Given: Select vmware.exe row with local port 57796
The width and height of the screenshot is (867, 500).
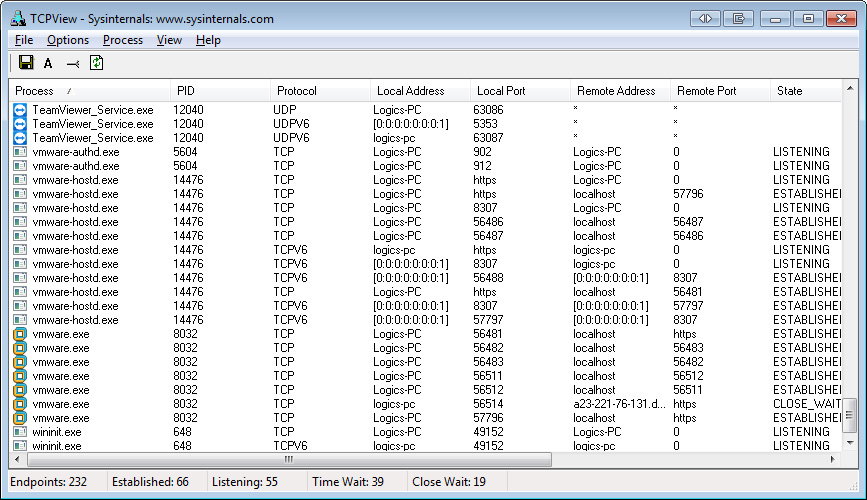Looking at the screenshot, I should [426, 418].
